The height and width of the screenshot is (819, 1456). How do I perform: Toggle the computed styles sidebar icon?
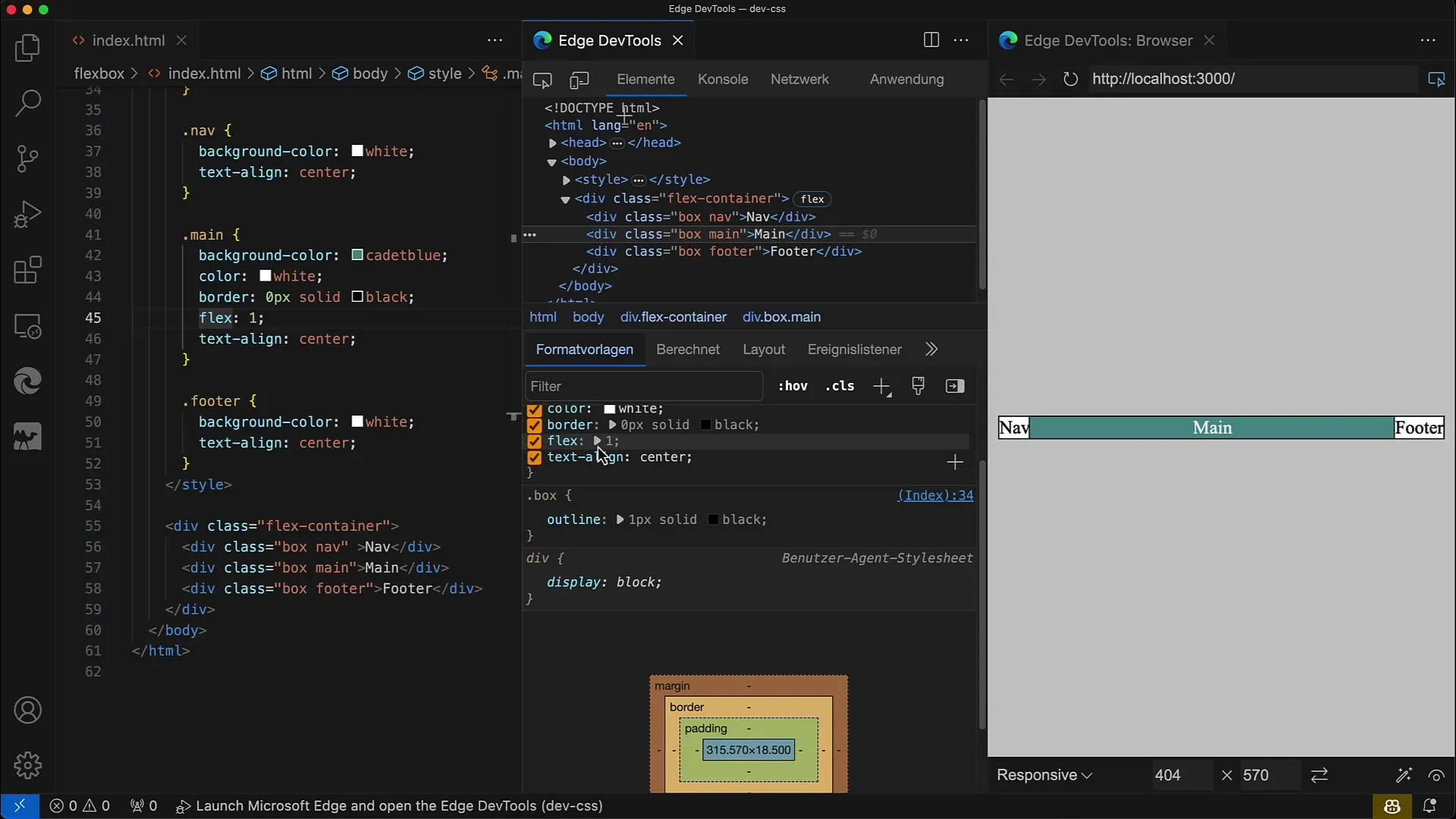[955, 386]
